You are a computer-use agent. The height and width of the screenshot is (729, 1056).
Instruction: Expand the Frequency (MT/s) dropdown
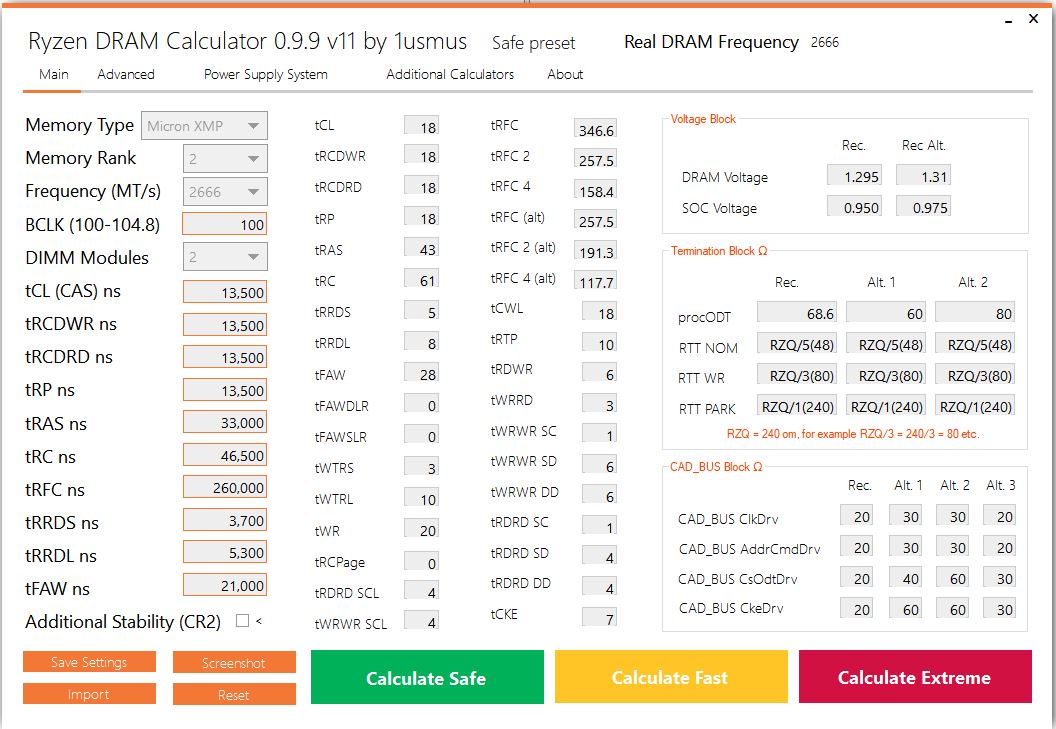tap(225, 192)
